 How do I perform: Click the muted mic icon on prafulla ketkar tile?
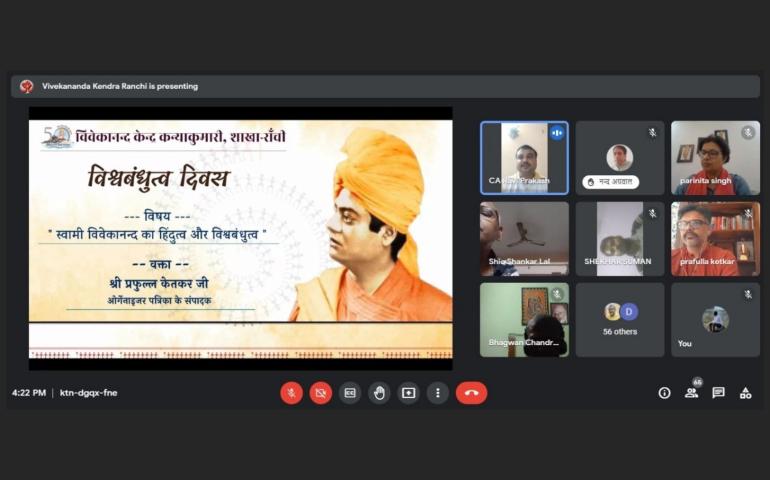[x=748, y=214]
